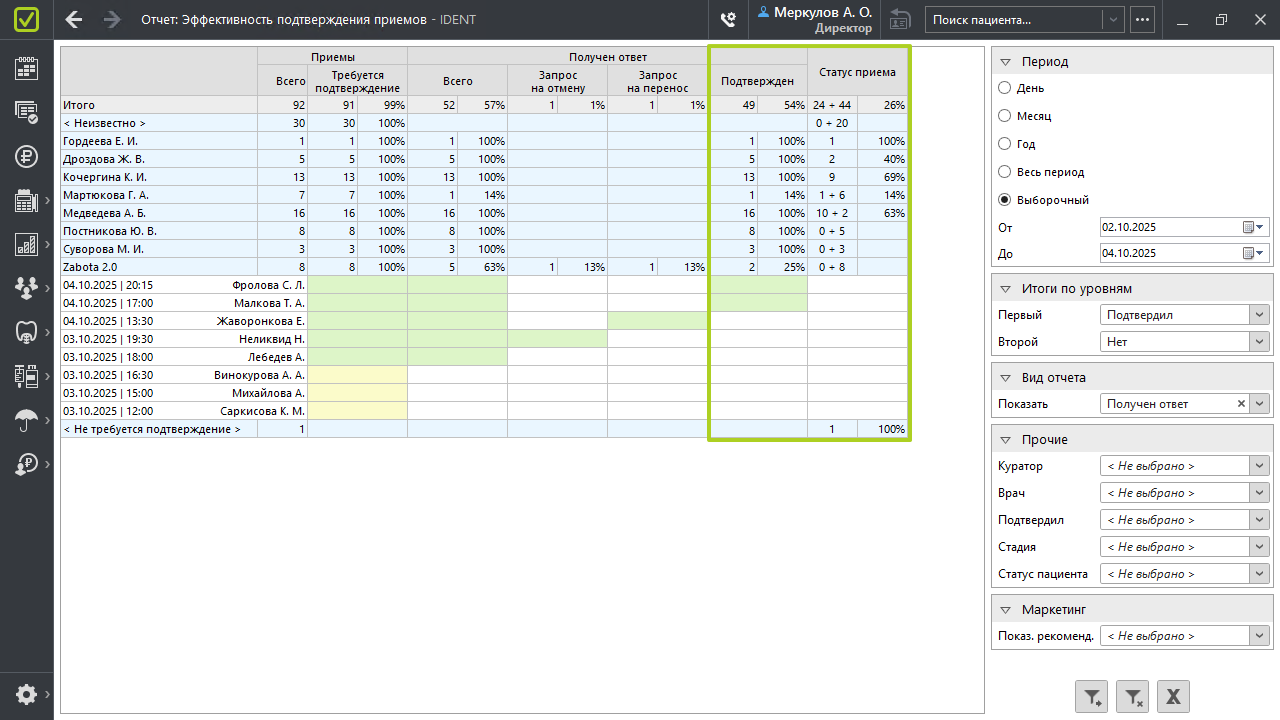Screen dimensions: 1280x720
Task: Go back with the left arrow
Action: pos(74,19)
